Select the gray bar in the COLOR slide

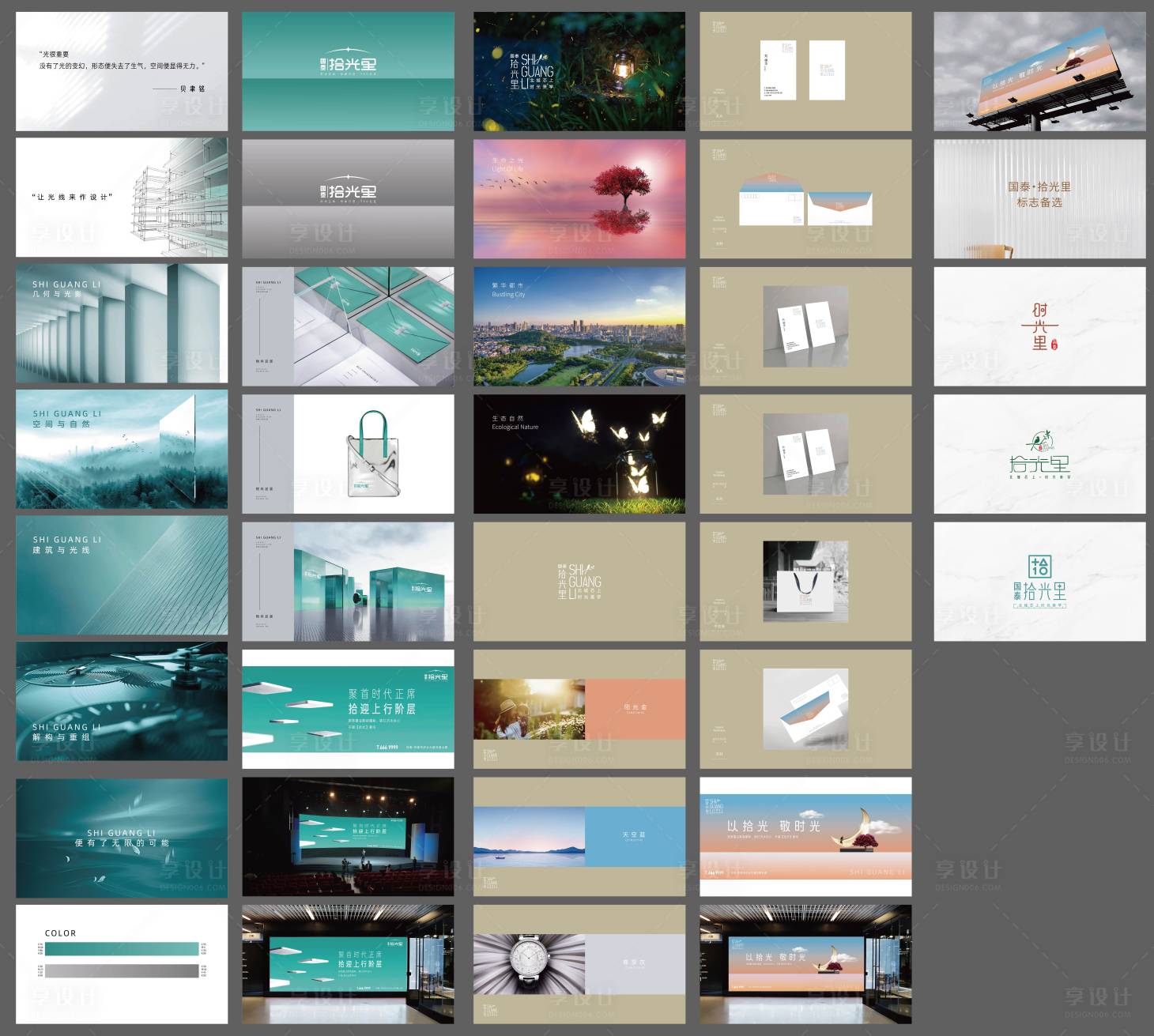tap(122, 970)
